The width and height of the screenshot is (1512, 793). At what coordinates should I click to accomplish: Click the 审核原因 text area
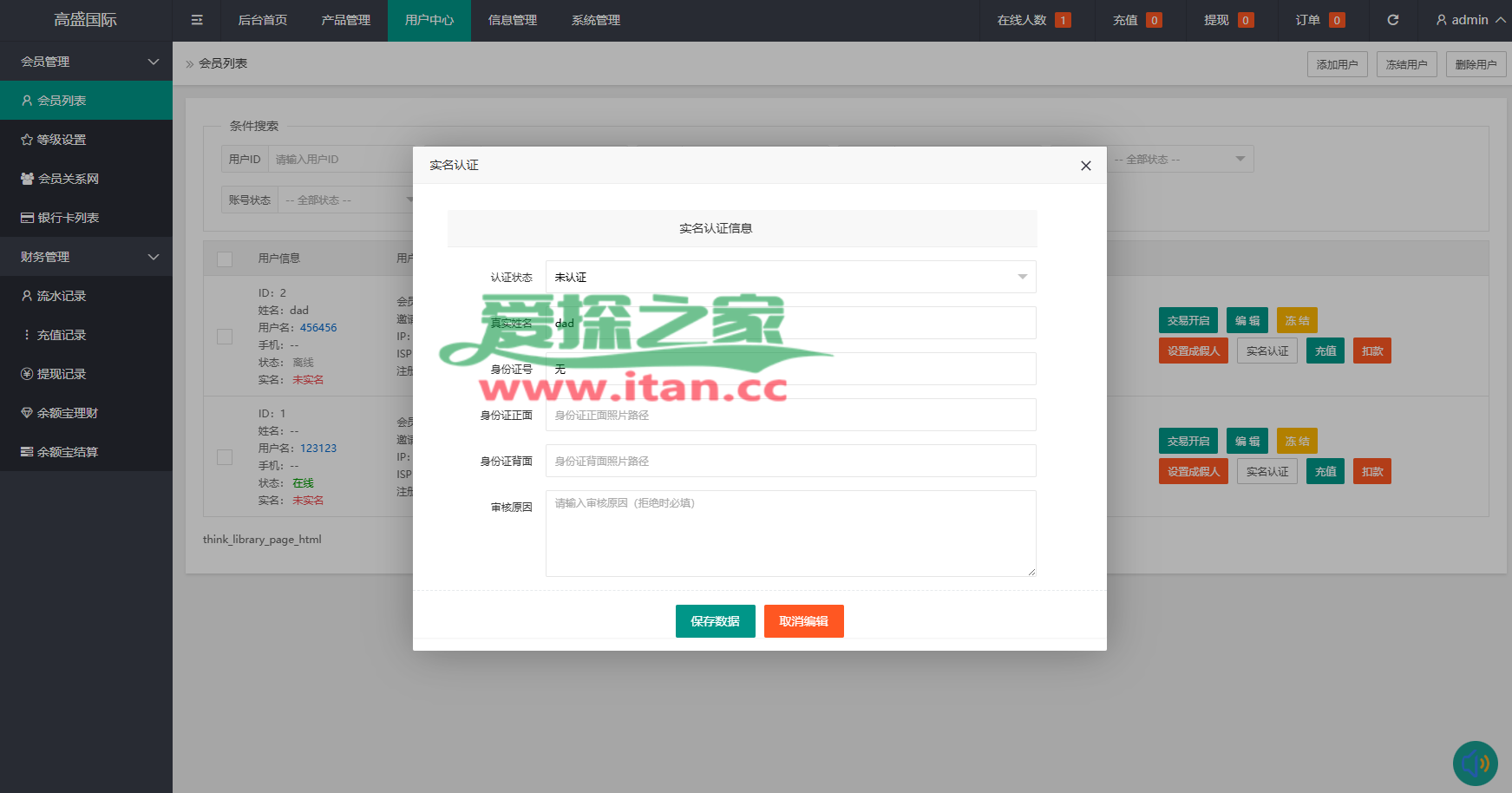[790, 533]
